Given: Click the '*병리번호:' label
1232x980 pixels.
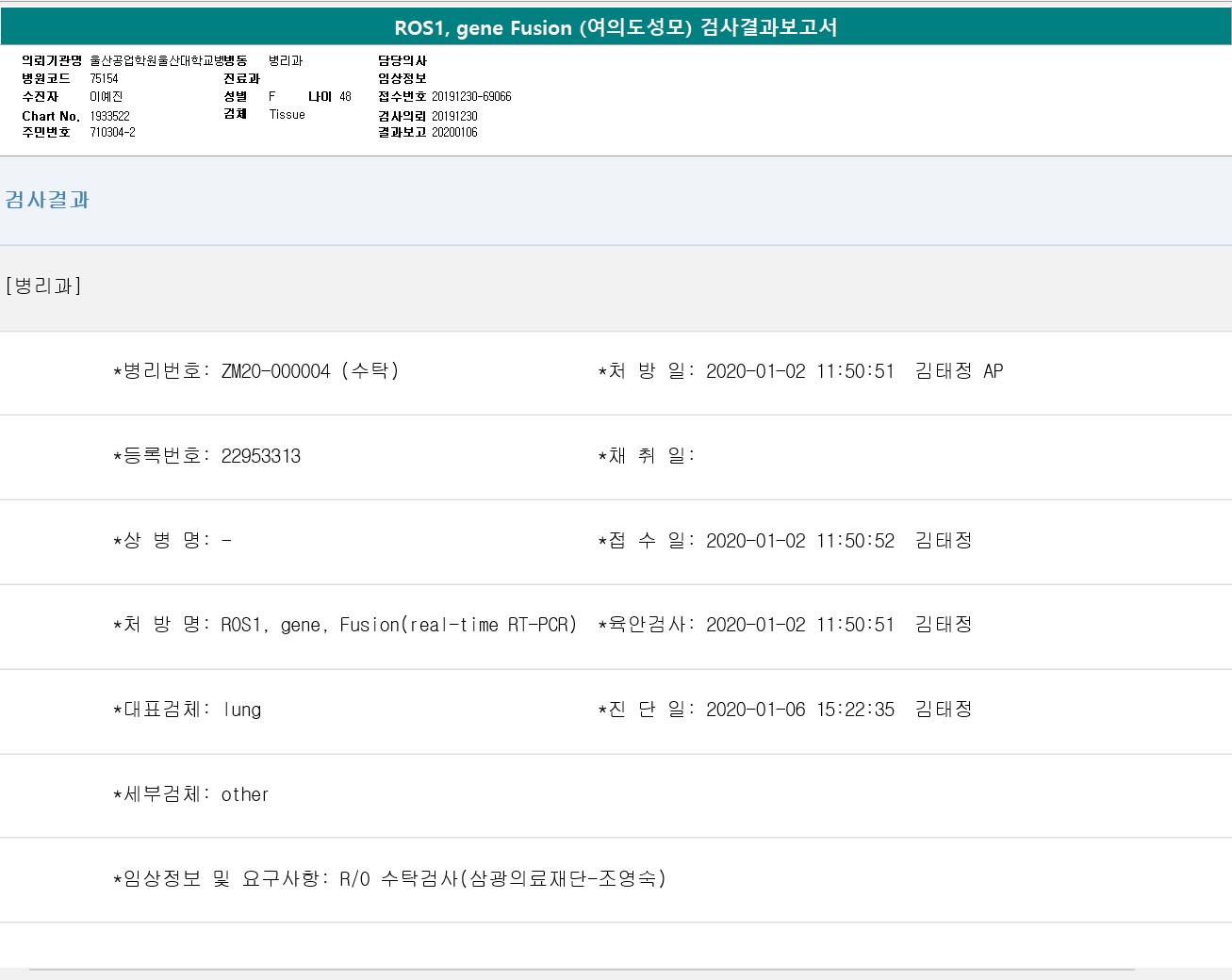Looking at the screenshot, I should 162,371.
